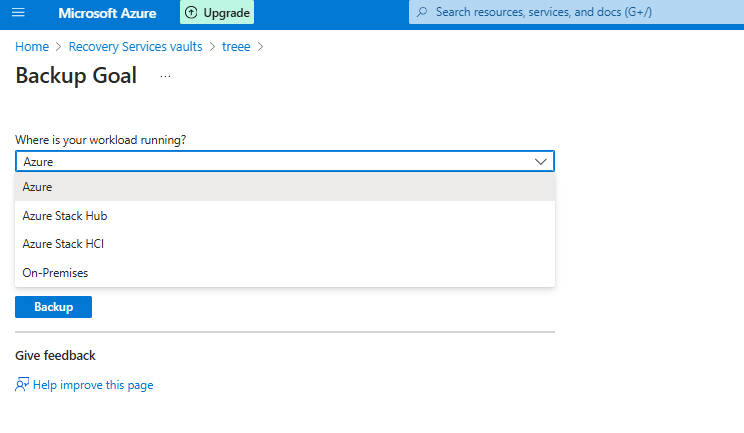Open Help improve this page link
The width and height of the screenshot is (744, 433).
coord(93,385)
